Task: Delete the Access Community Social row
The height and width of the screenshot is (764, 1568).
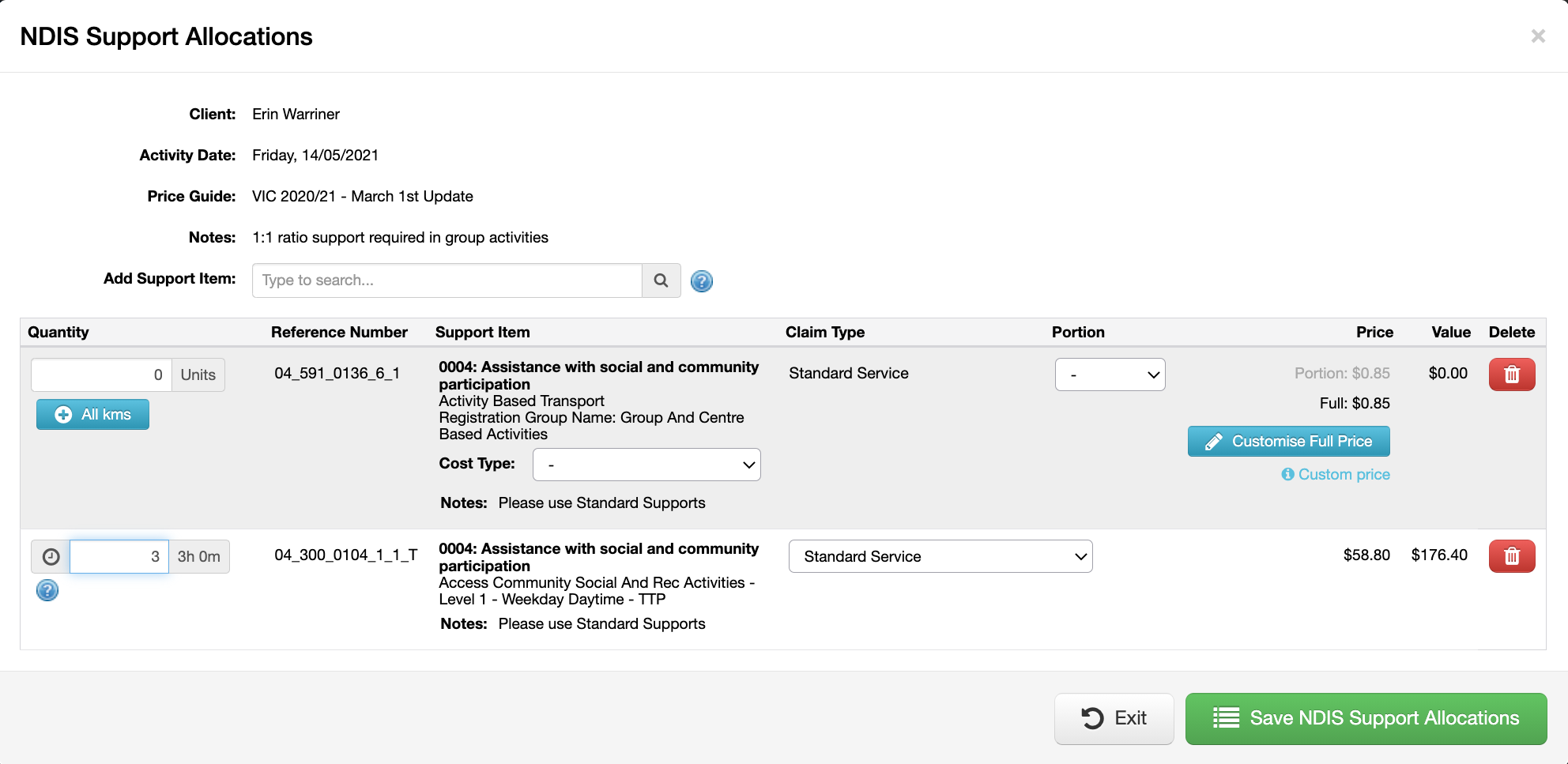Action: [1511, 556]
